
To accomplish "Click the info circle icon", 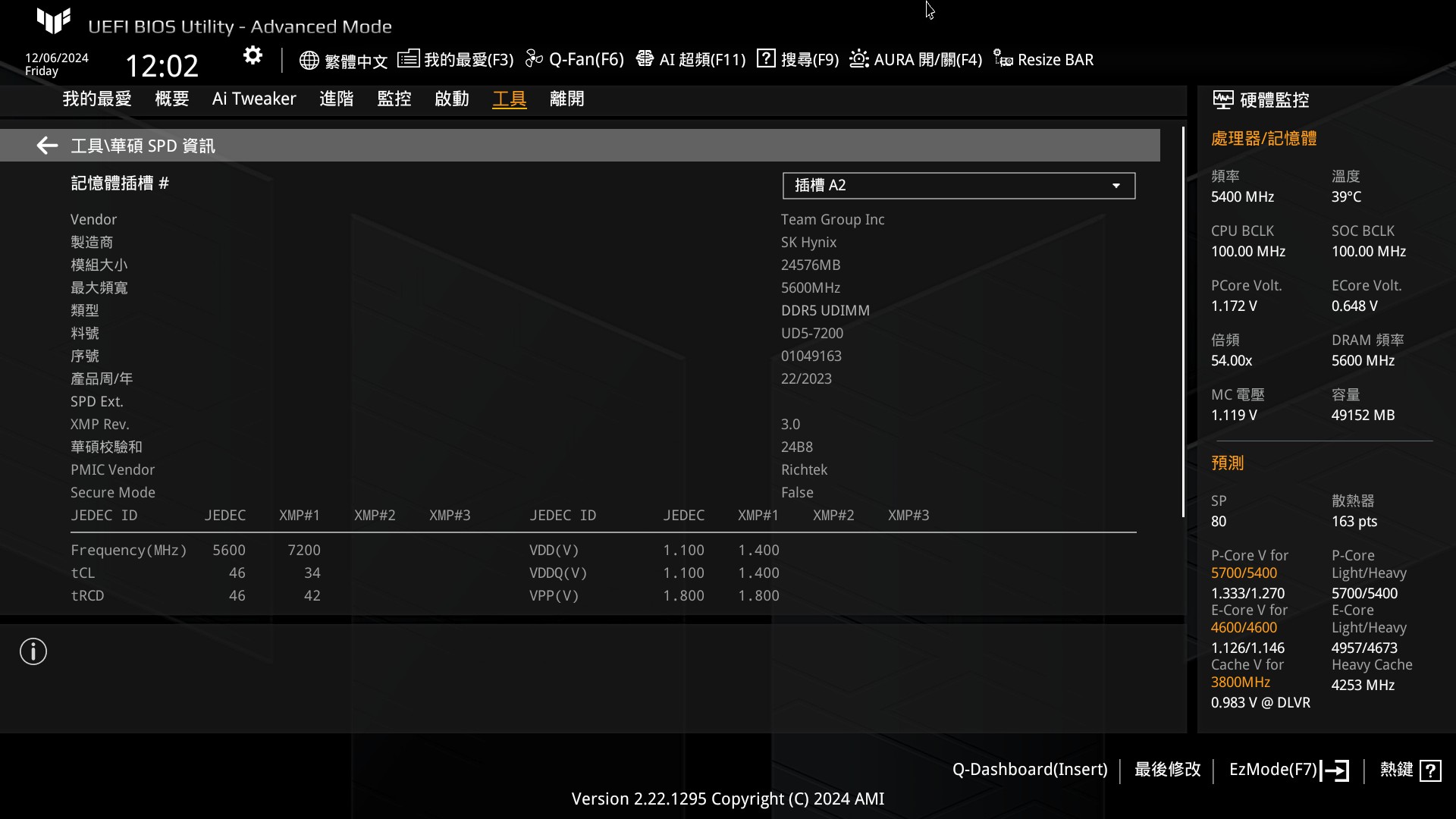I will pyautogui.click(x=33, y=651).
